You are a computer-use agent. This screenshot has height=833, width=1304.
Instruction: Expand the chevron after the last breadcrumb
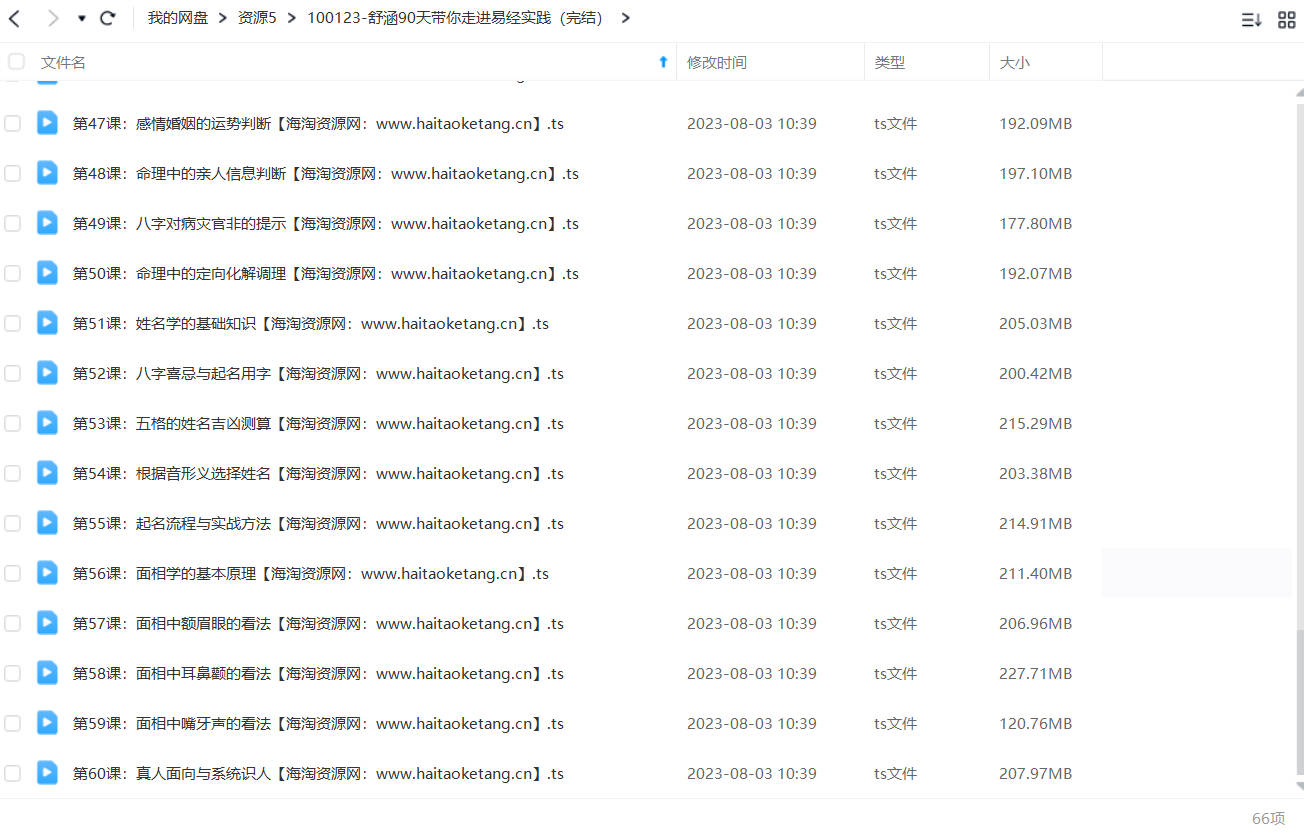(x=625, y=18)
